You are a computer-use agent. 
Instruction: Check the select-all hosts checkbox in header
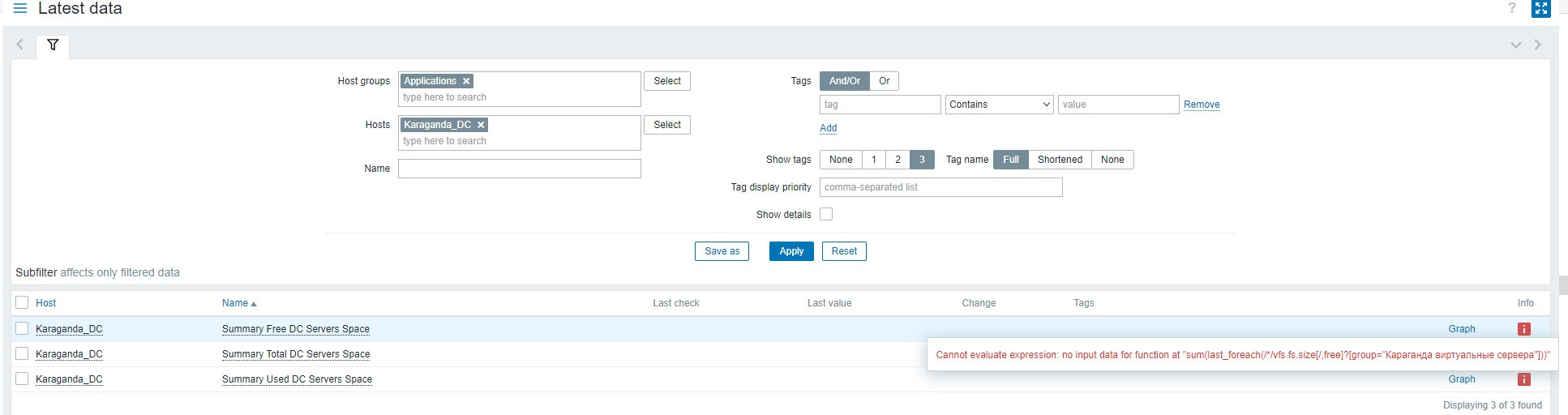22,303
